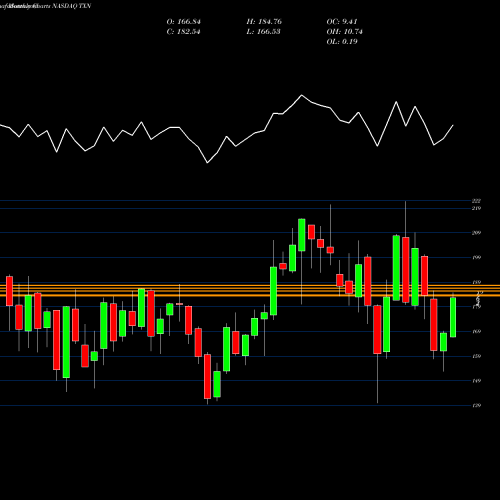Click the open value O: 166.84
The height and width of the screenshot is (500, 500).
click(x=184, y=22)
